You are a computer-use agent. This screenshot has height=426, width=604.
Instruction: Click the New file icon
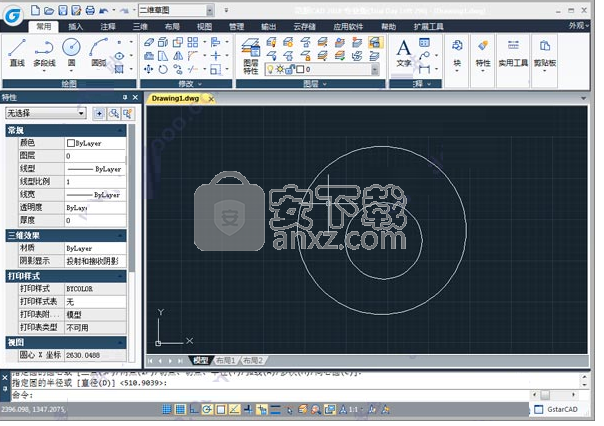35,10
